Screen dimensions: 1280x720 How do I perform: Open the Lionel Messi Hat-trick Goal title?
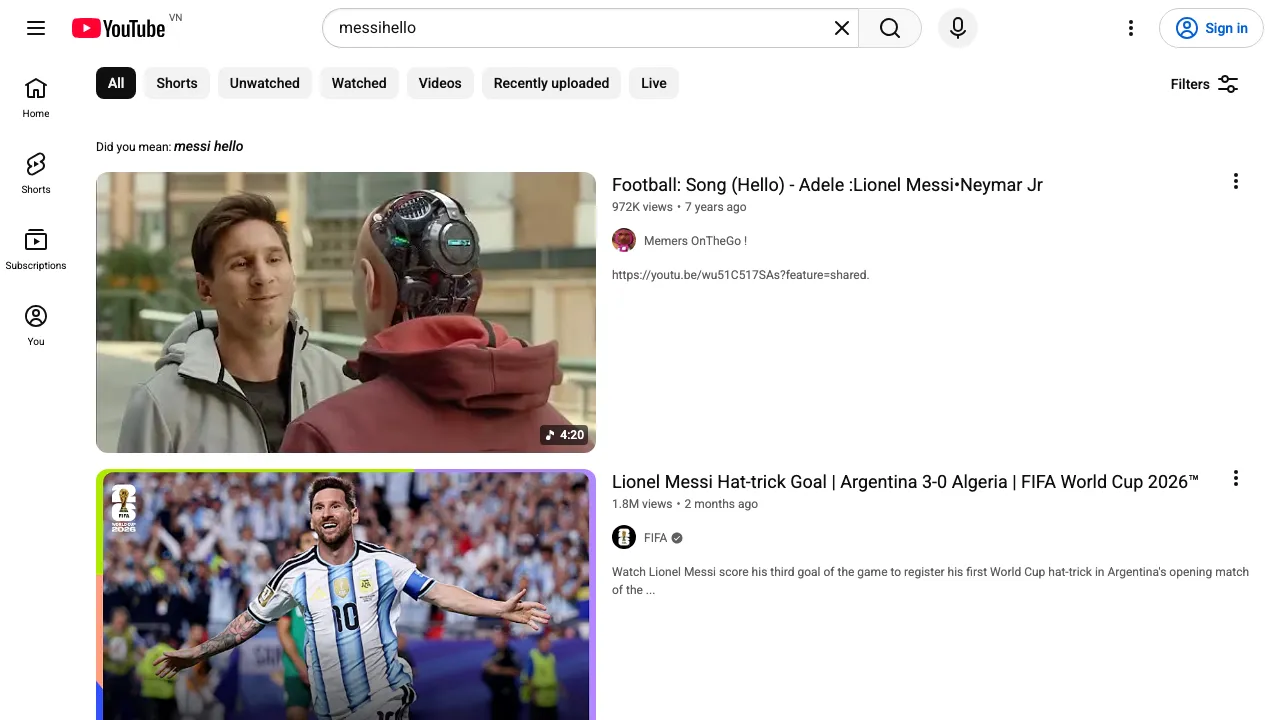click(x=905, y=482)
